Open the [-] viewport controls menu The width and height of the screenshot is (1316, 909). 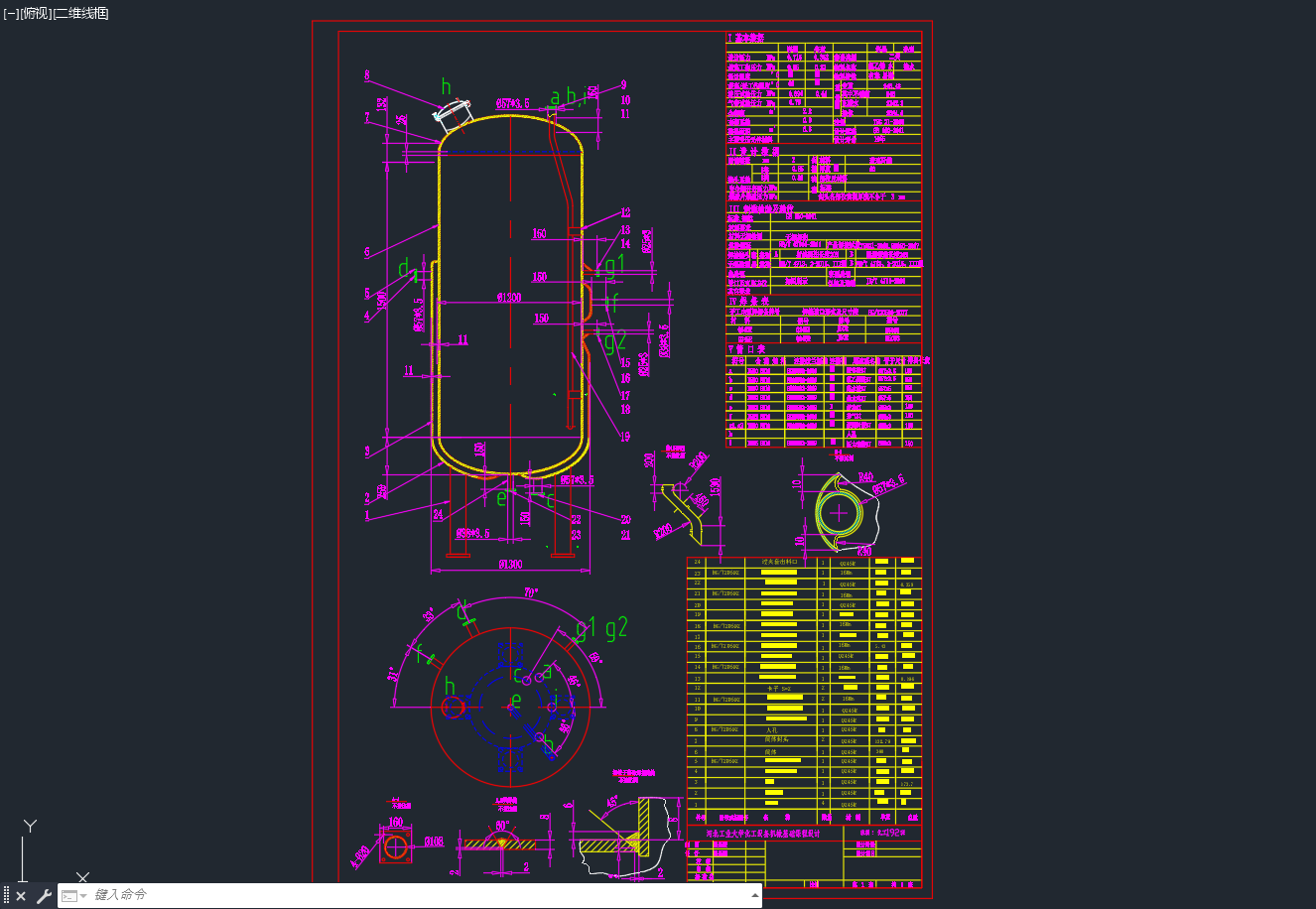(x=10, y=13)
